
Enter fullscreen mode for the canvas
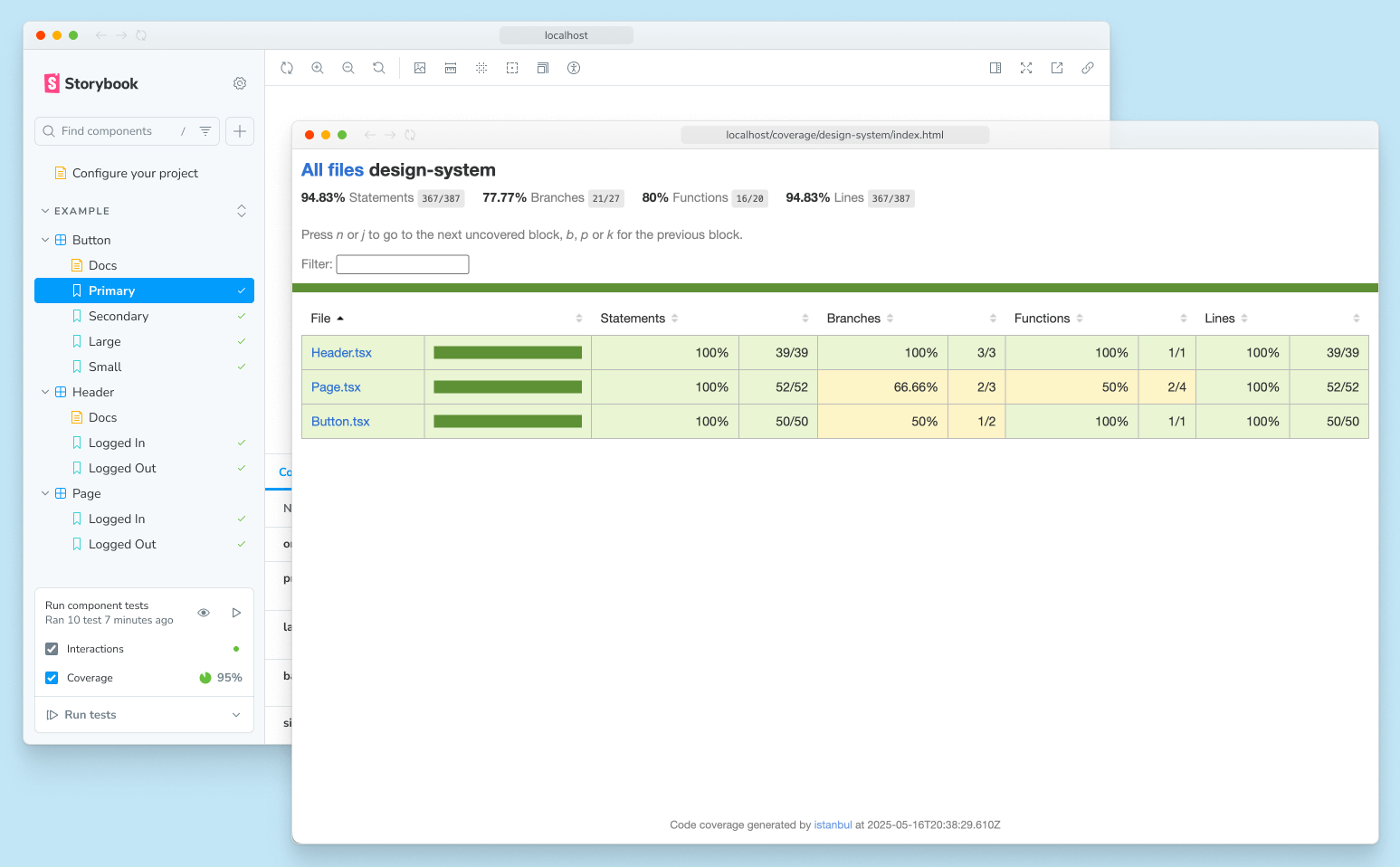pyautogui.click(x=1026, y=67)
